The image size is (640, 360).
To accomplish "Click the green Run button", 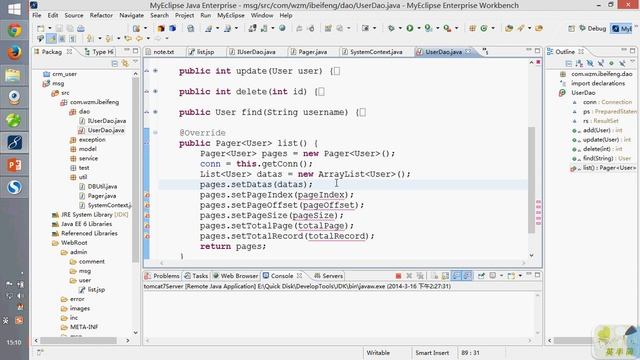I will 409,28.
